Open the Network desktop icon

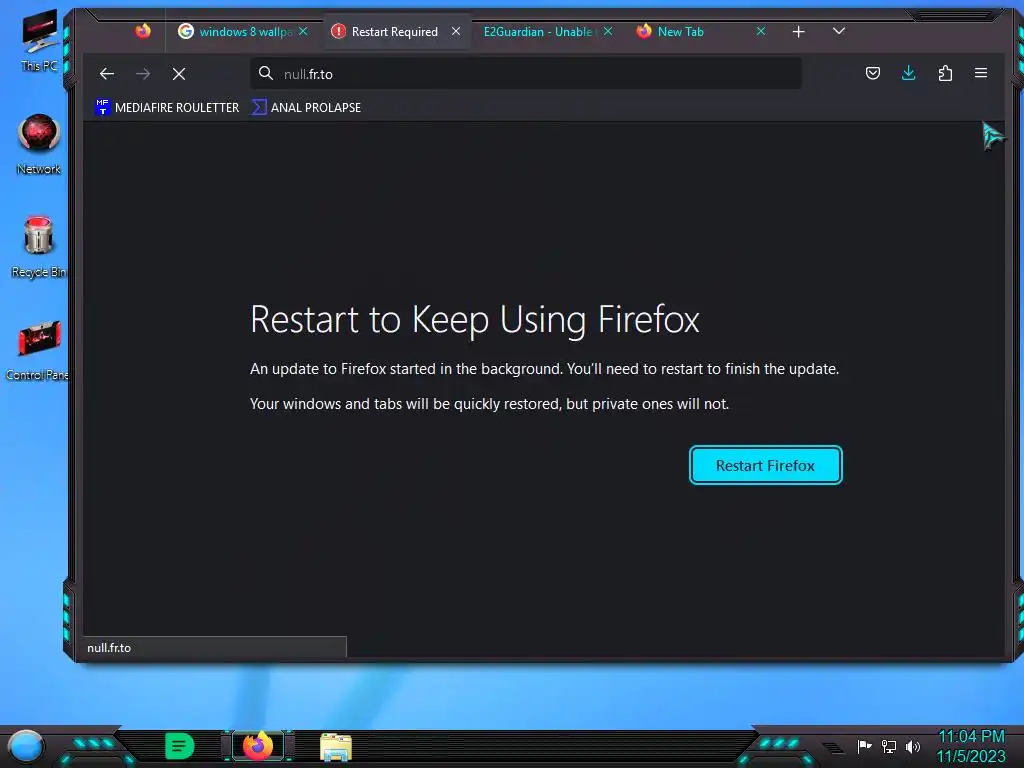[39, 144]
